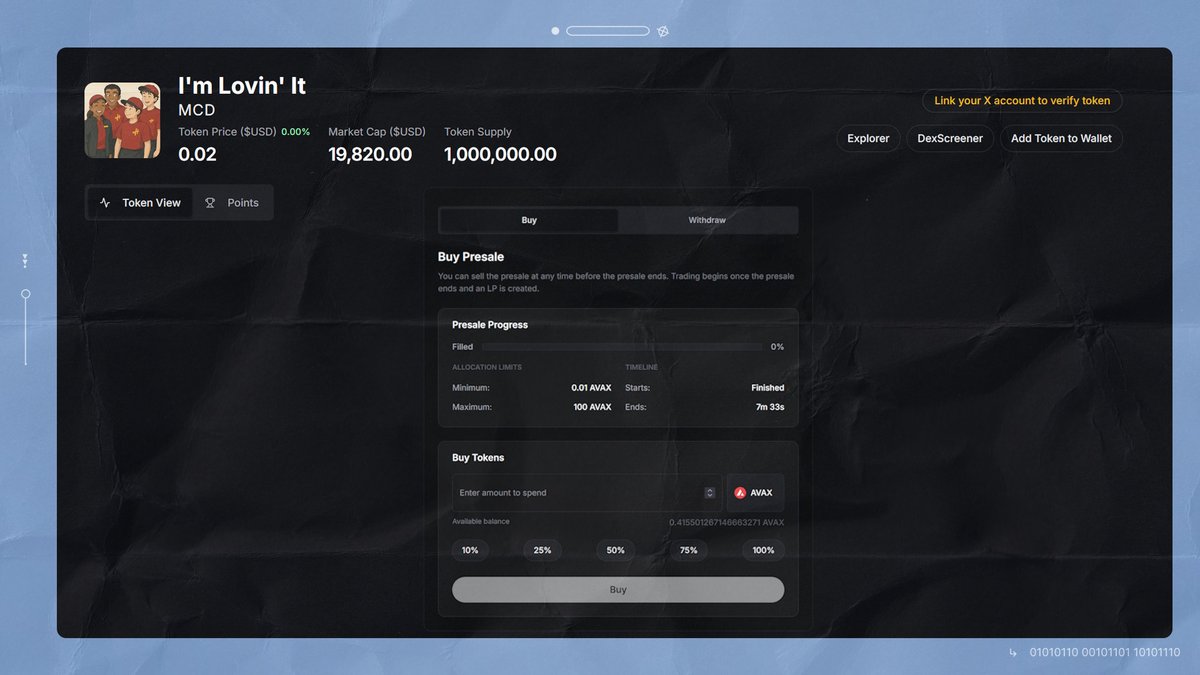Click the Points trophy icon
Screen dimensions: 1200x675
coord(210,203)
